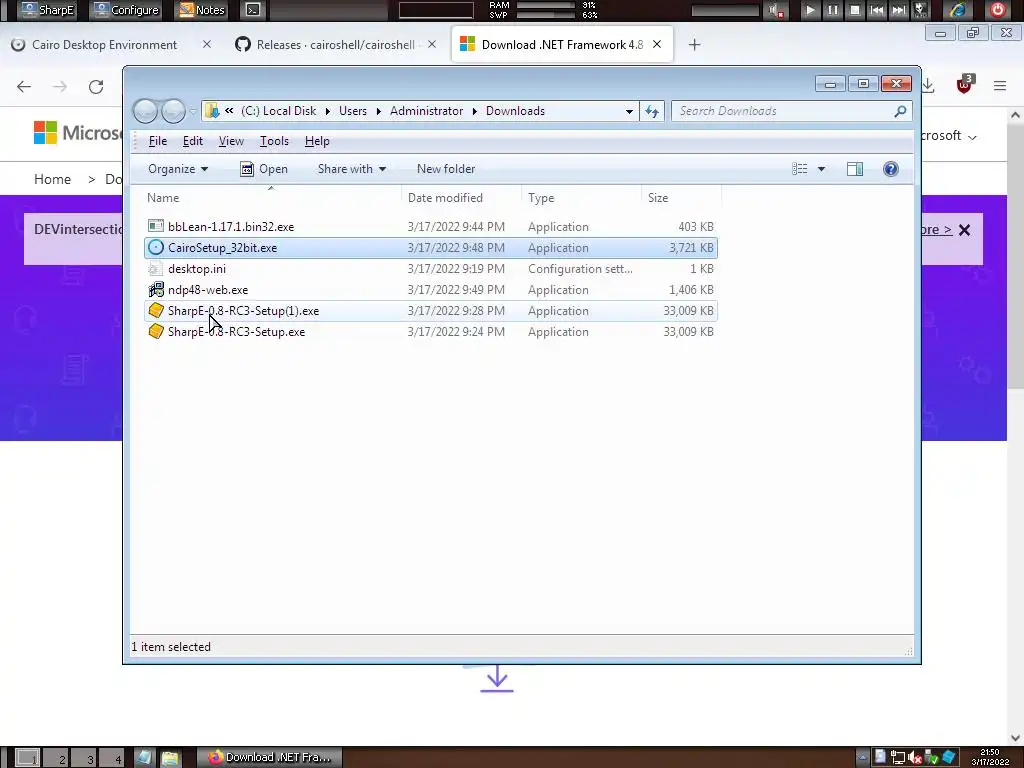Click the Open button in Explorer toolbar
The height and width of the screenshot is (768, 1024).
[x=264, y=169]
